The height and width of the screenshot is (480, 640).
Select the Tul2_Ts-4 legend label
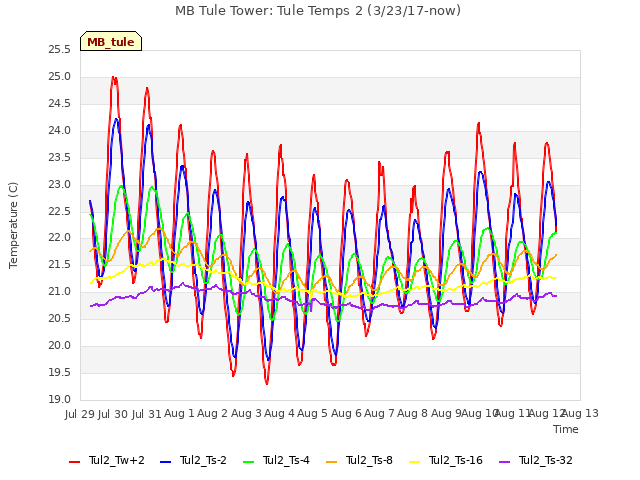pyautogui.click(x=286, y=460)
